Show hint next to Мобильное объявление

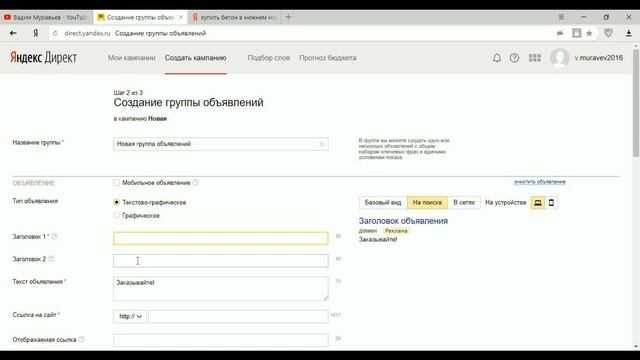196,182
